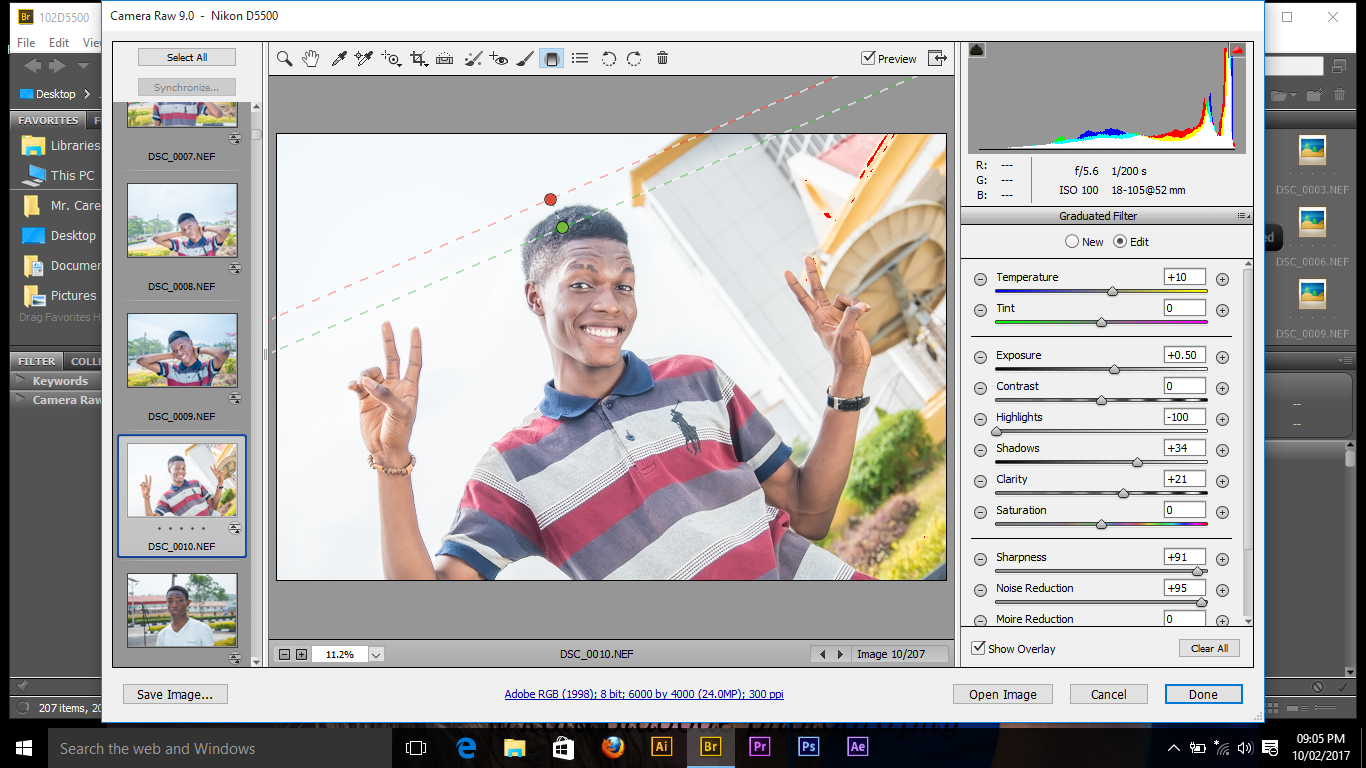Select the Color Sampler tool

click(364, 59)
